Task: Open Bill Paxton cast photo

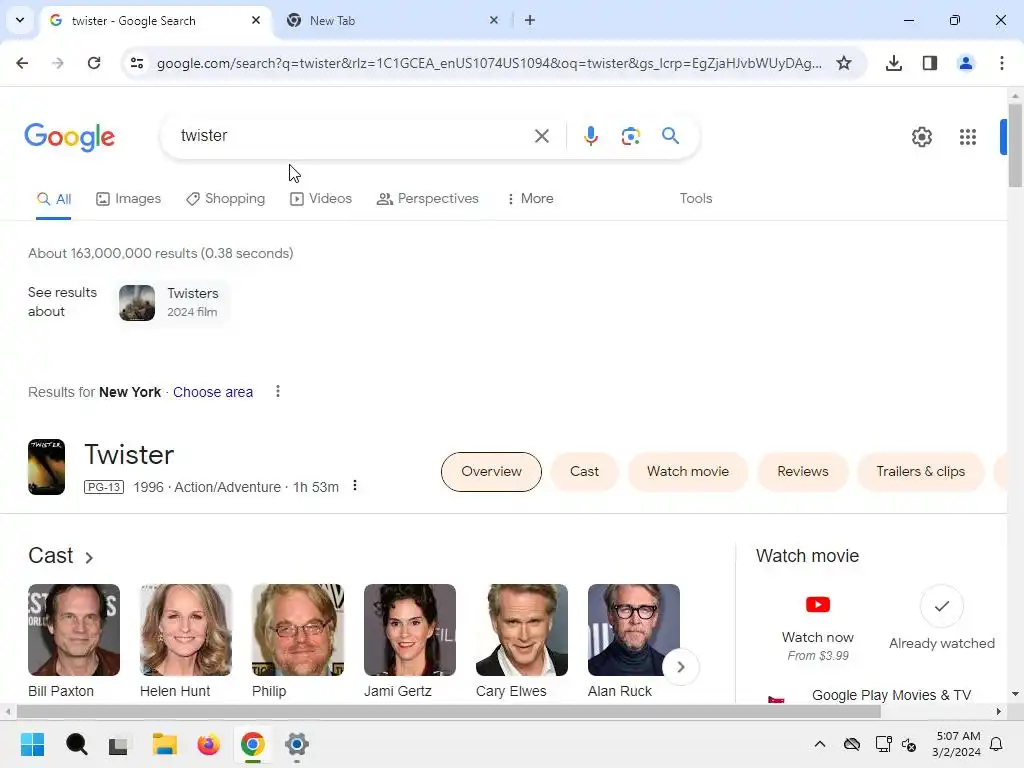Action: click(74, 630)
